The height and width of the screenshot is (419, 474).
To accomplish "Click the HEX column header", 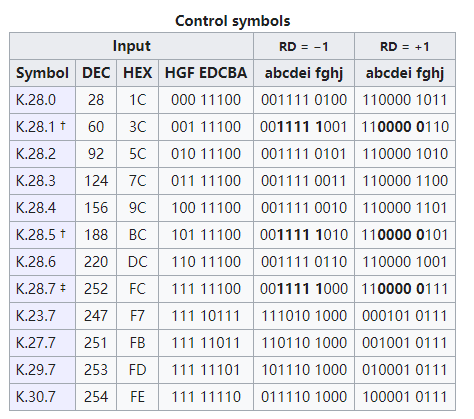I will pyautogui.click(x=137, y=73).
